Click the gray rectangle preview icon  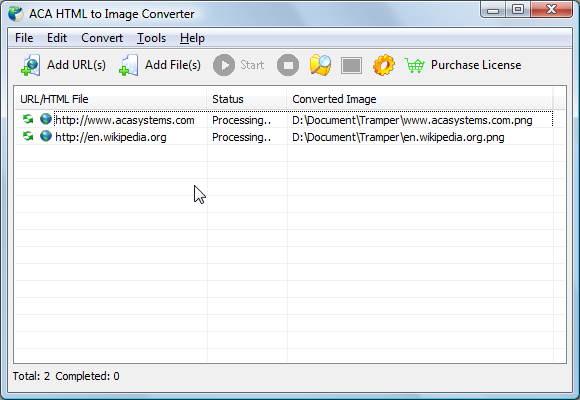(x=351, y=65)
